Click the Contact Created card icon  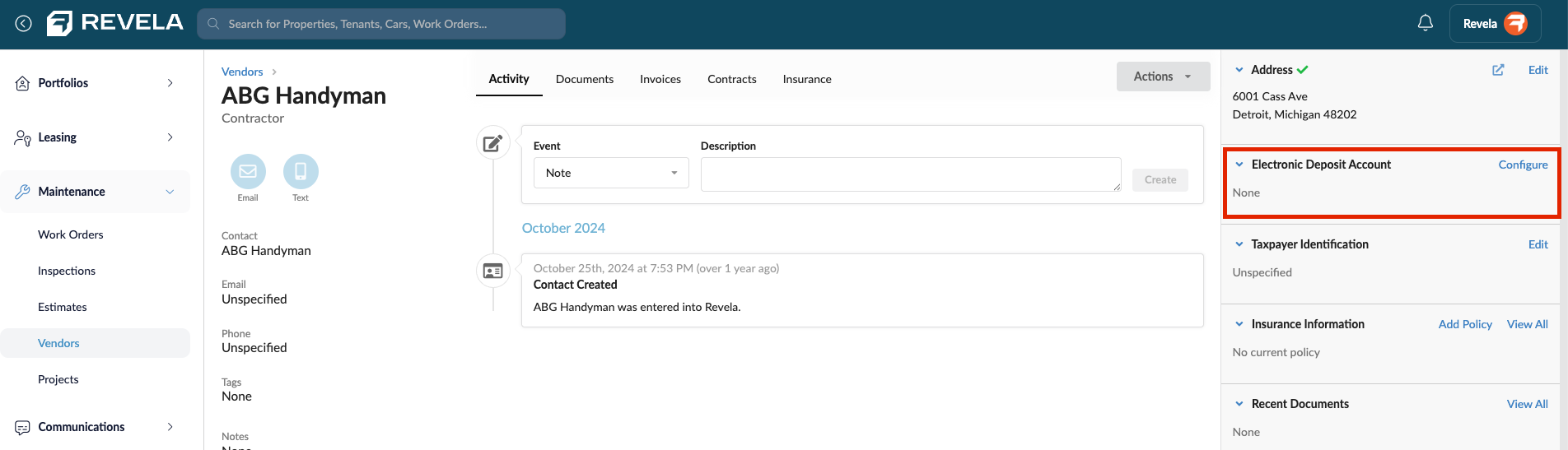point(493,271)
